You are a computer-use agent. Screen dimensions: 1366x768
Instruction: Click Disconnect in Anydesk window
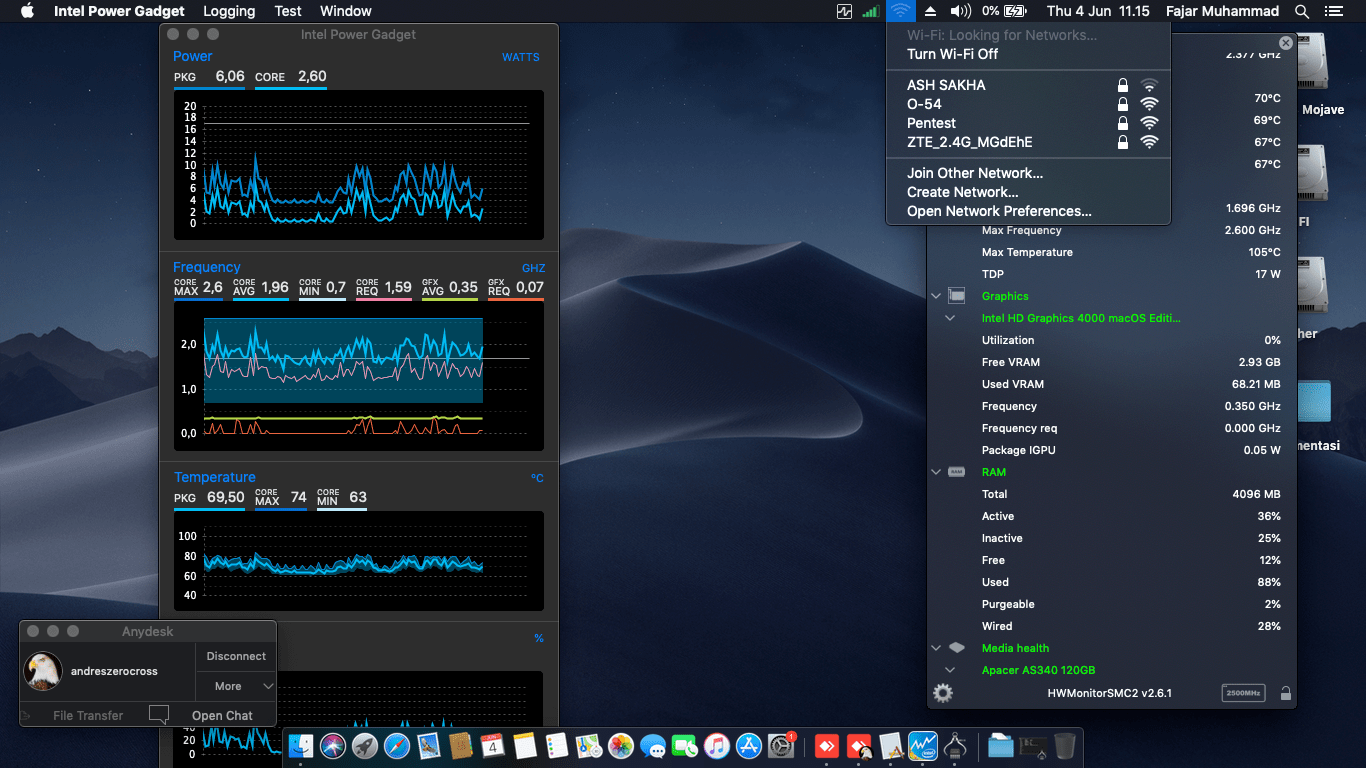point(236,656)
